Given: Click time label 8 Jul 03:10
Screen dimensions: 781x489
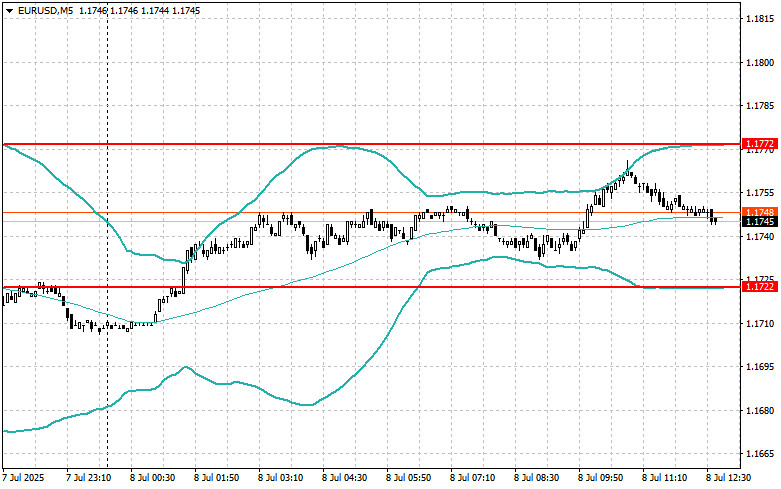Looking at the screenshot, I should 280,478.
